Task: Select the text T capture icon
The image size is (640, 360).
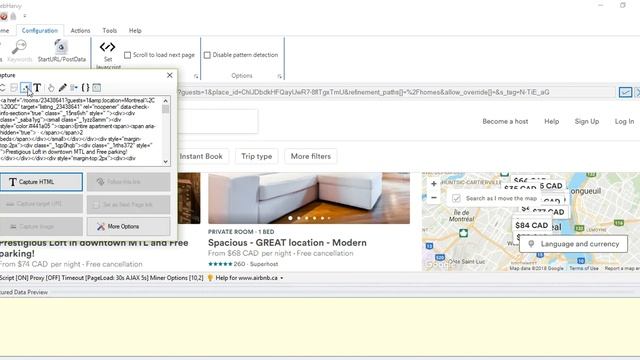Action: click(37, 87)
